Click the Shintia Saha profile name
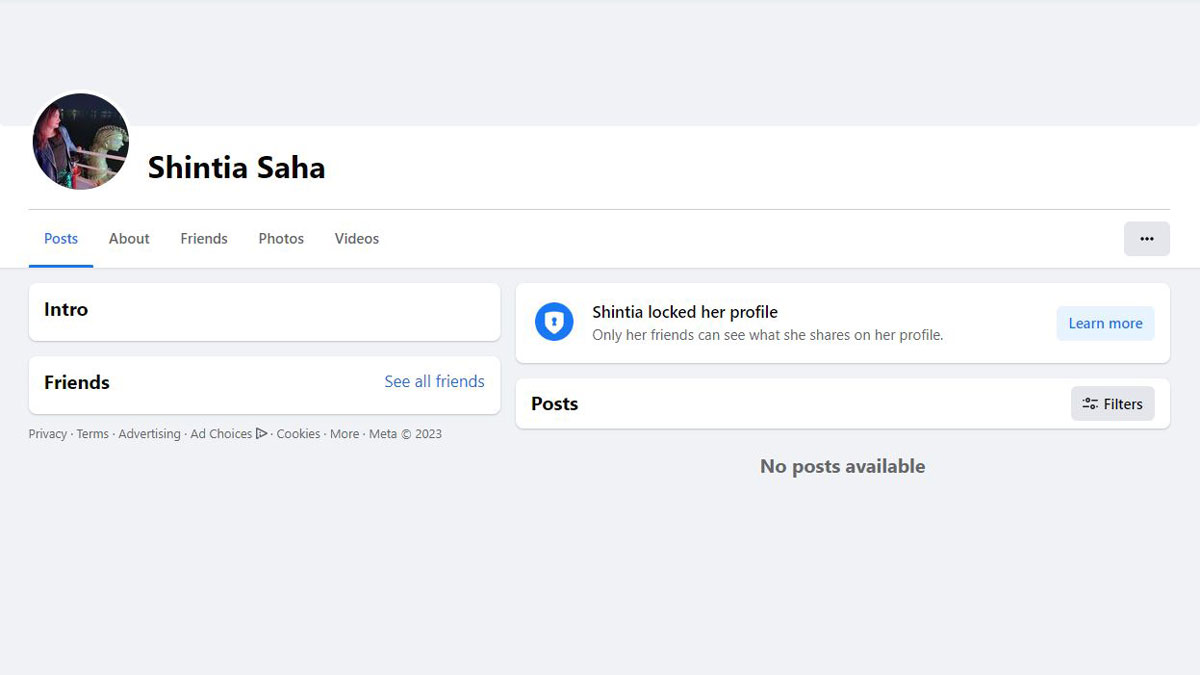Screen dimensions: 1200x675 [x=237, y=167]
